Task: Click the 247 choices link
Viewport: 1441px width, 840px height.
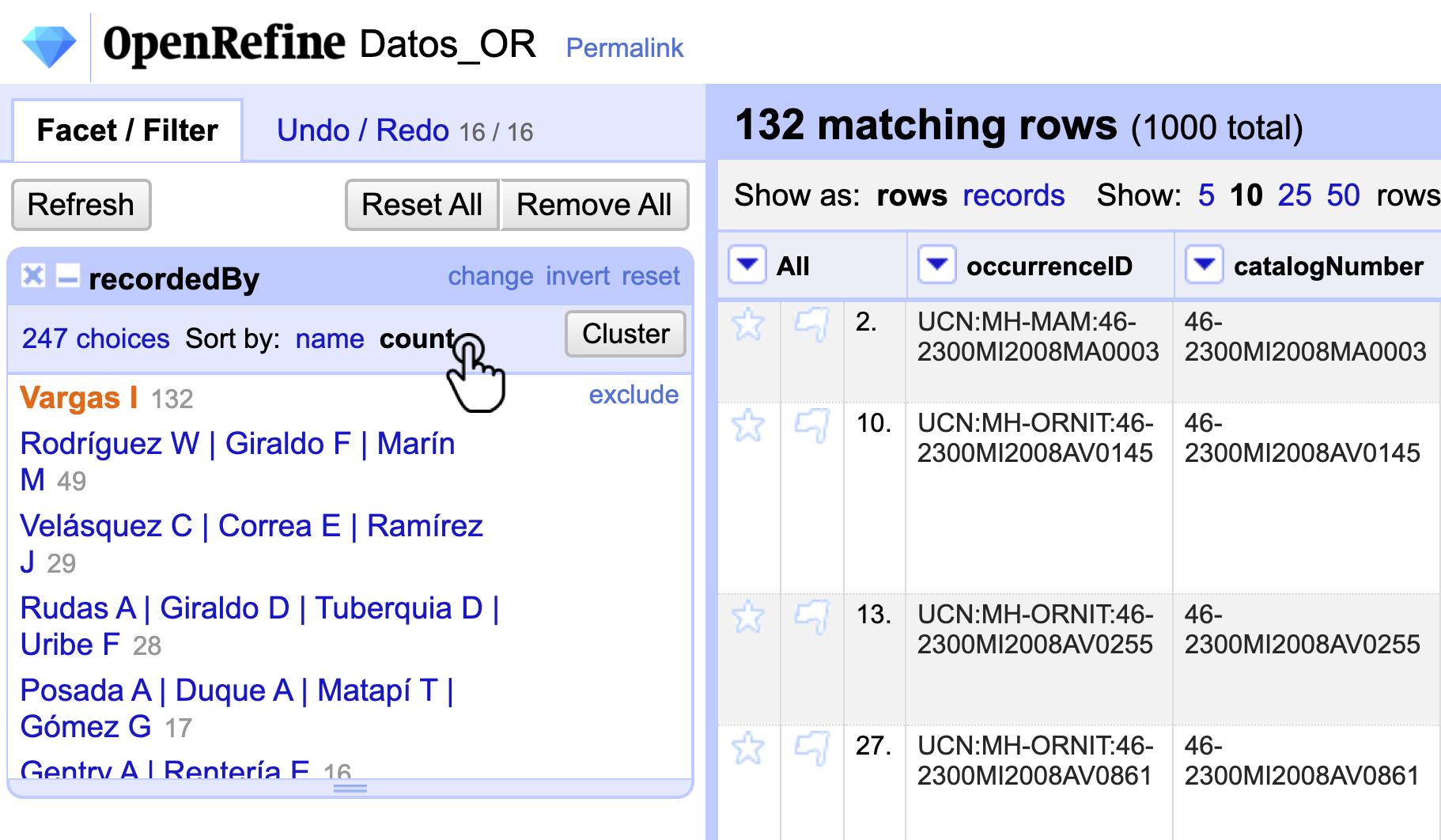Action: point(96,339)
